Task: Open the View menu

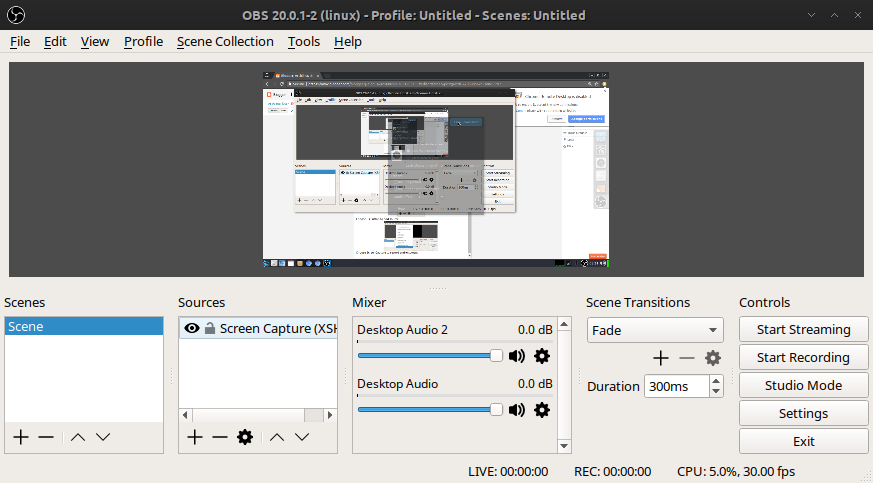Action: (95, 42)
